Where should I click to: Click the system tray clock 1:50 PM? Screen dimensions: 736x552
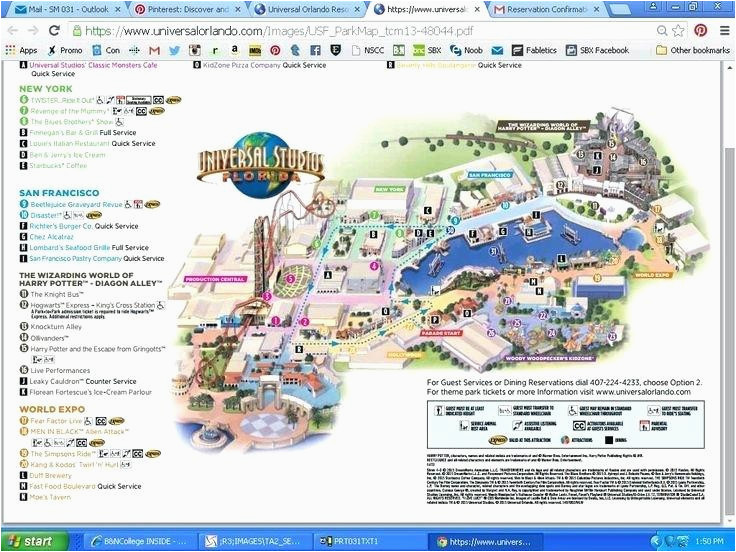click(x=710, y=542)
